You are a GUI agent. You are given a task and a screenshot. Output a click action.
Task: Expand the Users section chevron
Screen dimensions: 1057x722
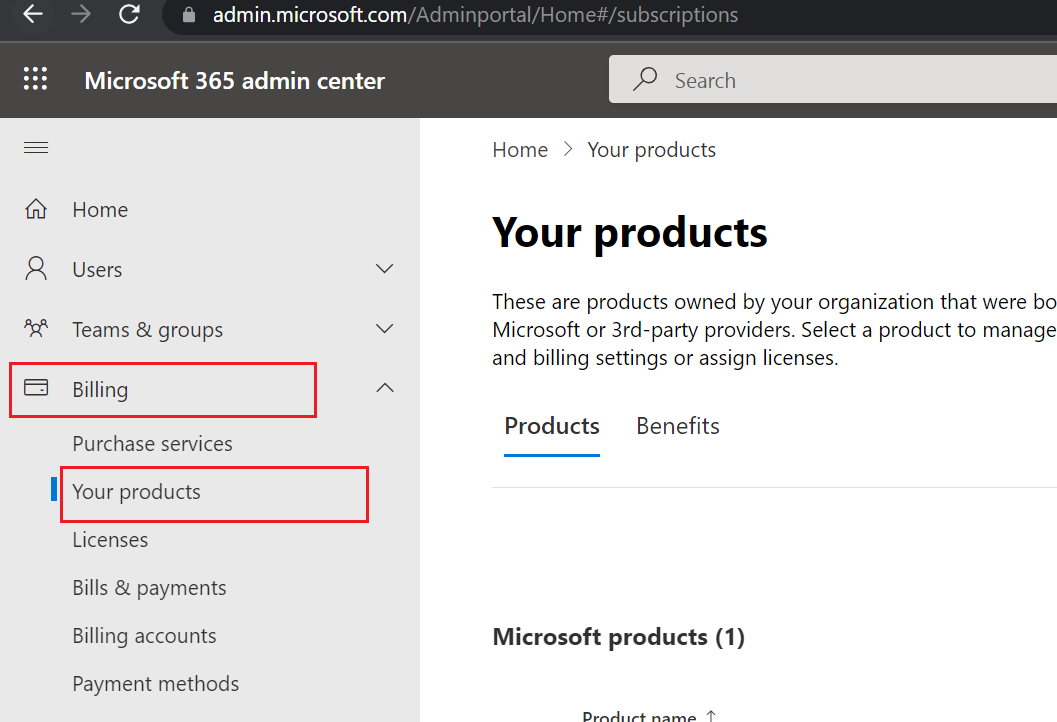pyautogui.click(x=384, y=269)
